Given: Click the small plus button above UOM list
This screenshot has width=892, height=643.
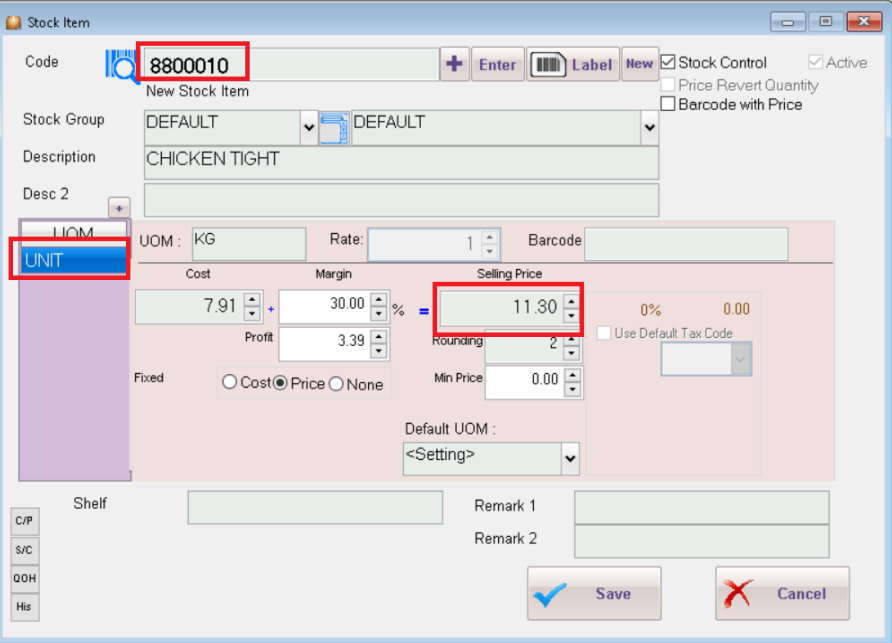Looking at the screenshot, I should click(x=119, y=207).
